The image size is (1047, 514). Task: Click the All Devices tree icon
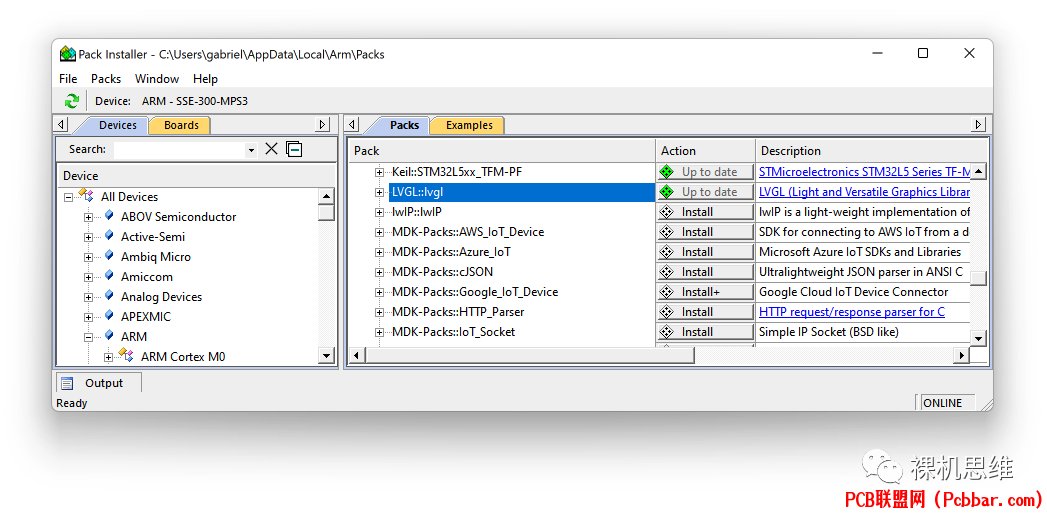(x=87, y=196)
